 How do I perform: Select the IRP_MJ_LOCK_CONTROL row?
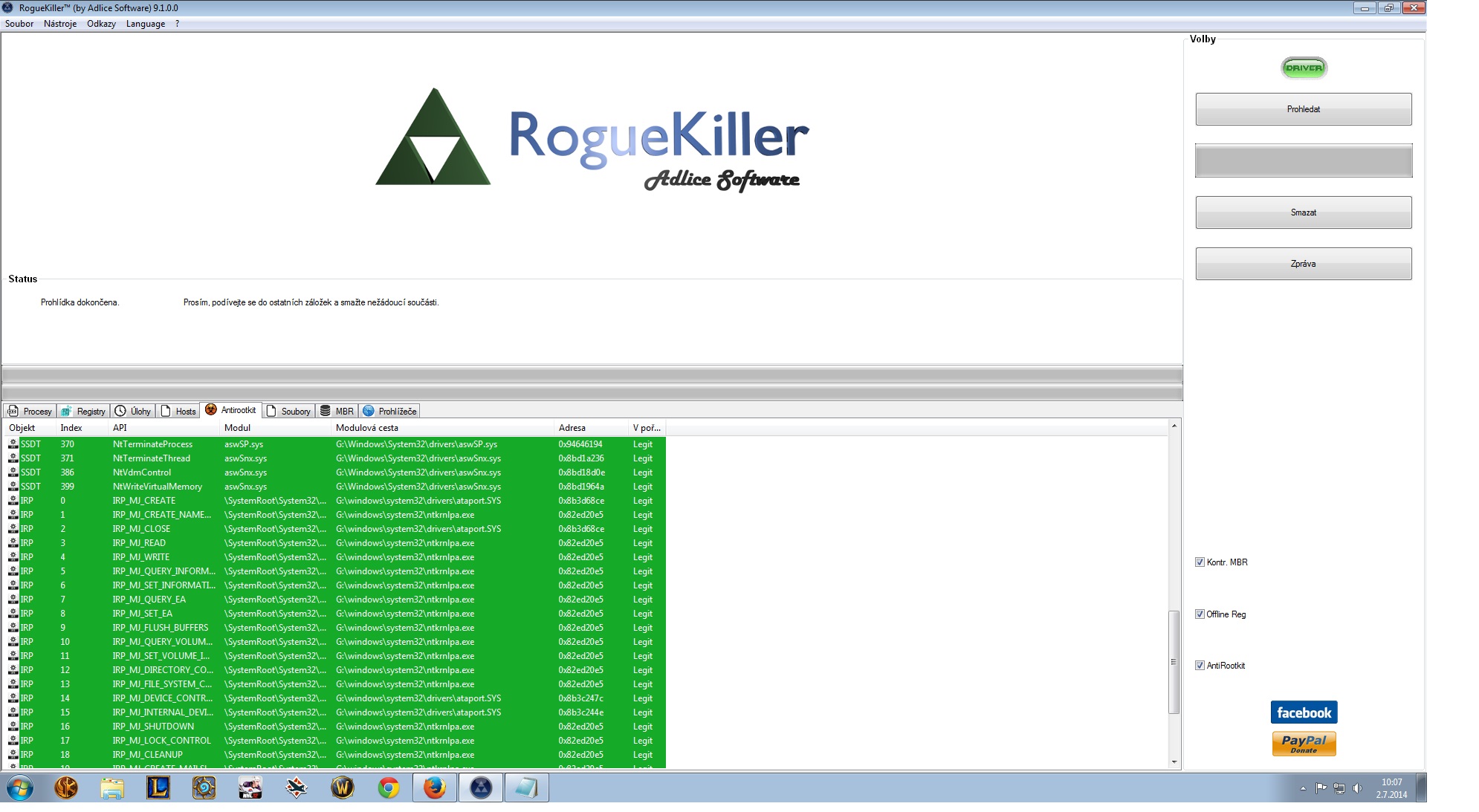coord(336,741)
